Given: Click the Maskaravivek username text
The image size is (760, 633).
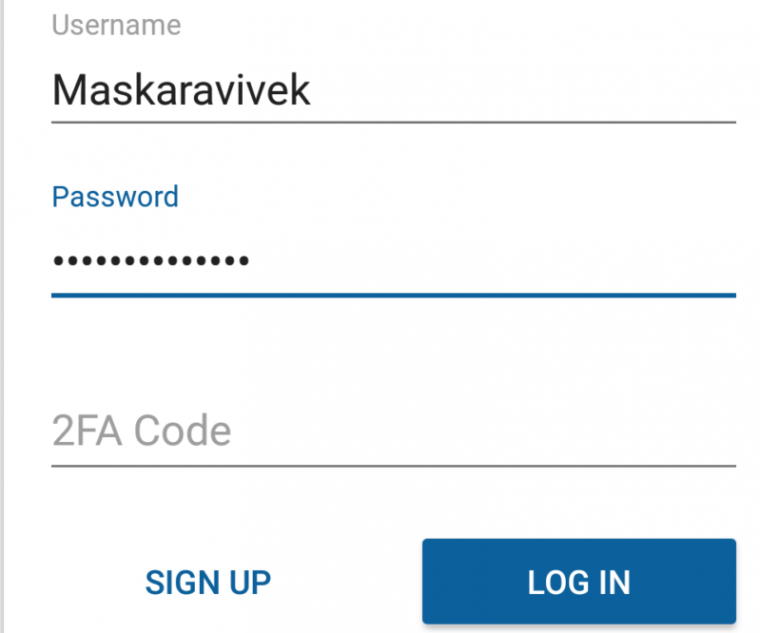Looking at the screenshot, I should 181,91.
